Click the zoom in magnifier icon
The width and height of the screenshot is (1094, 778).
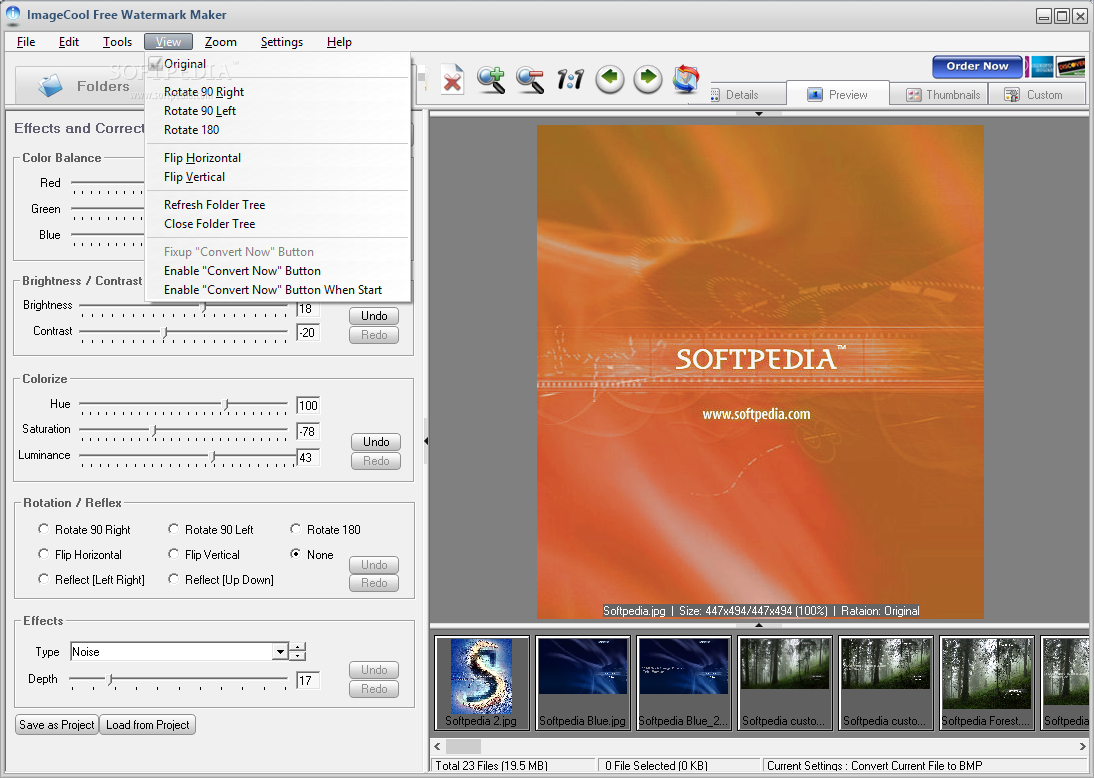(x=491, y=80)
